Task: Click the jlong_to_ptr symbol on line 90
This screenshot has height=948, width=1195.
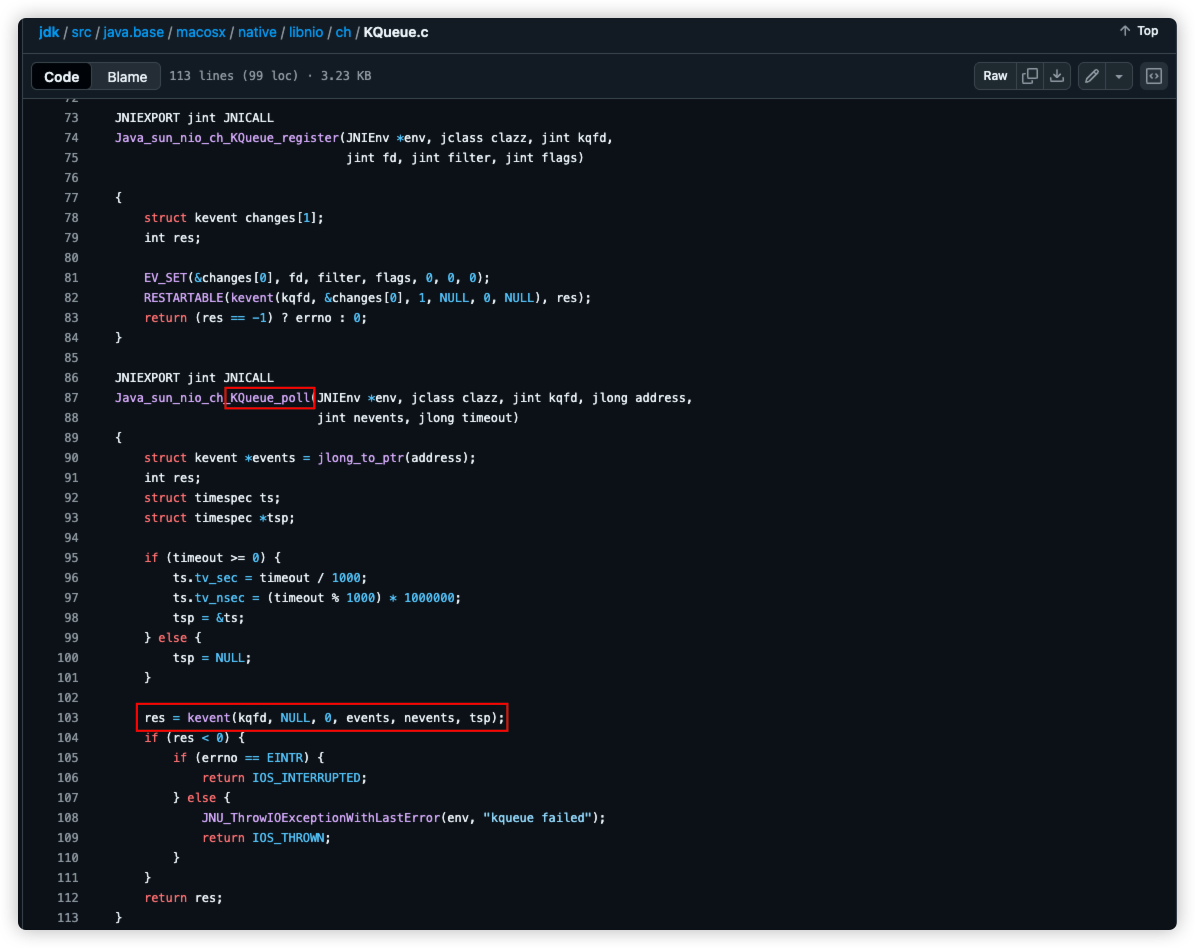Action: pos(361,458)
